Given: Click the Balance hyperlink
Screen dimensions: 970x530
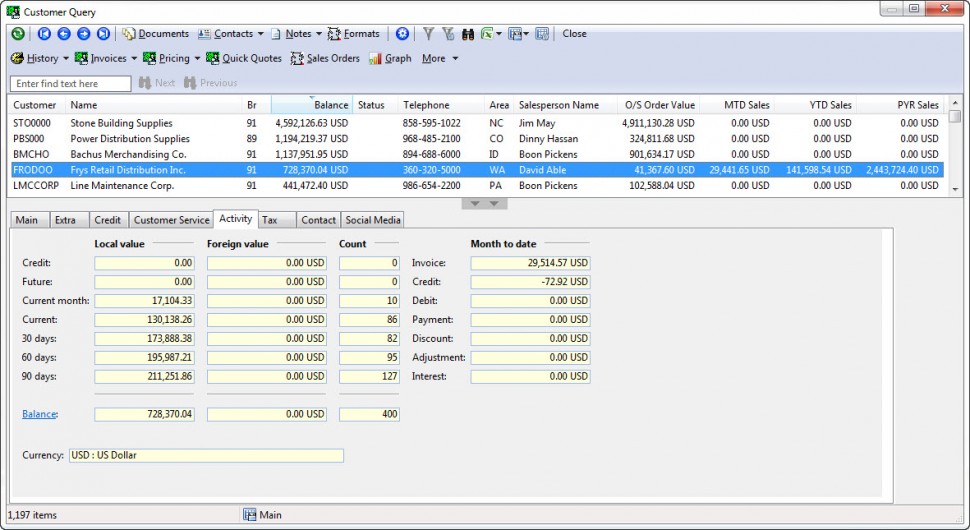Looking at the screenshot, I should tap(39, 414).
